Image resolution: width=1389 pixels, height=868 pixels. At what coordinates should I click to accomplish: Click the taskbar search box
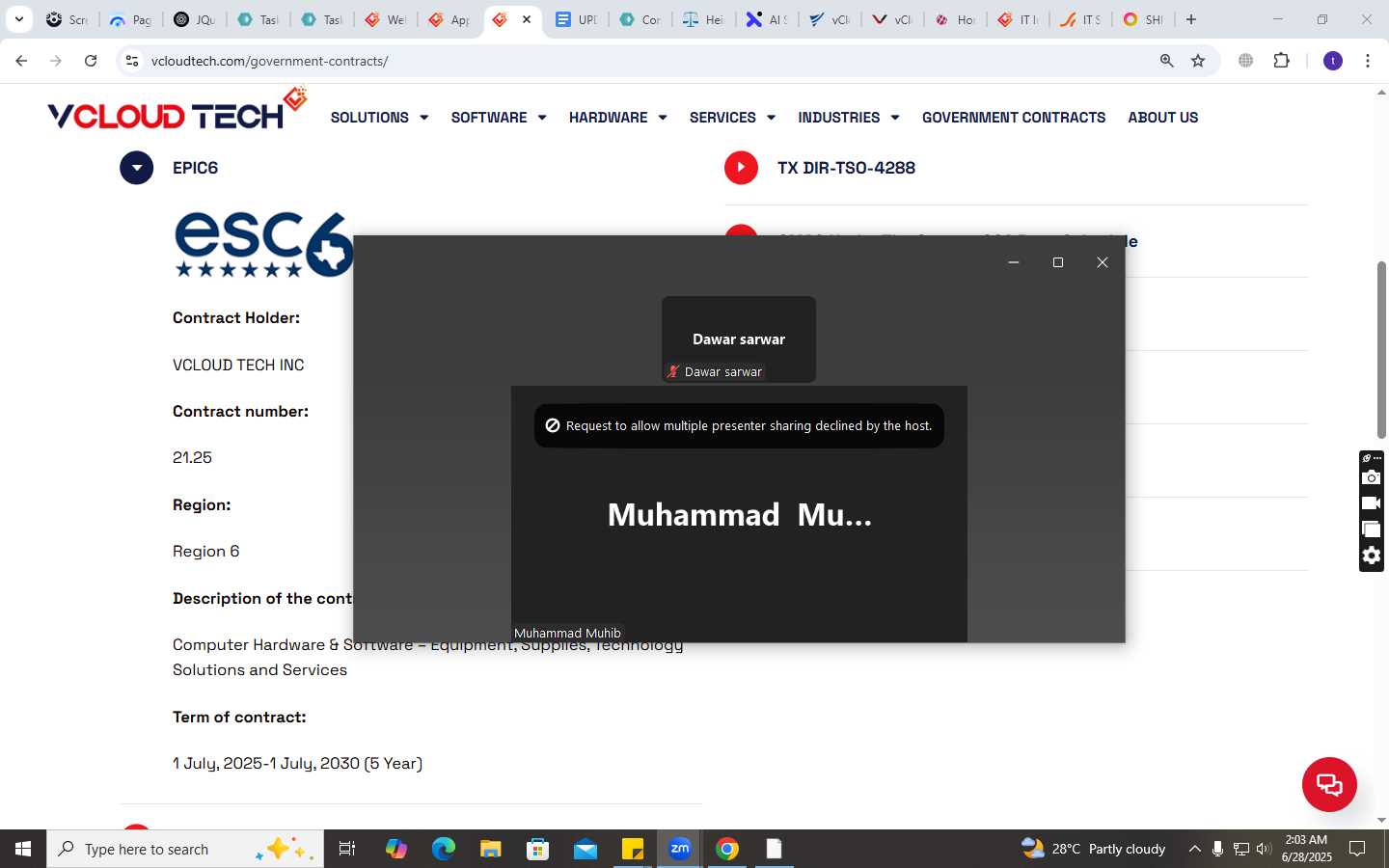[x=185, y=849]
